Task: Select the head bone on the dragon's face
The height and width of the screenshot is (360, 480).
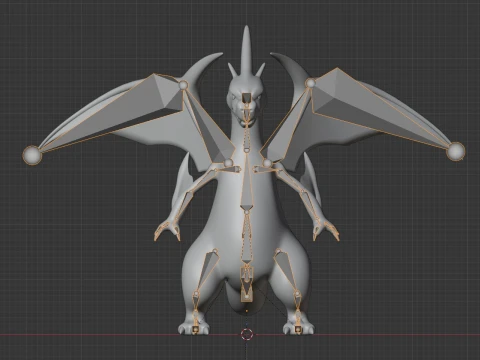Action: [247, 99]
